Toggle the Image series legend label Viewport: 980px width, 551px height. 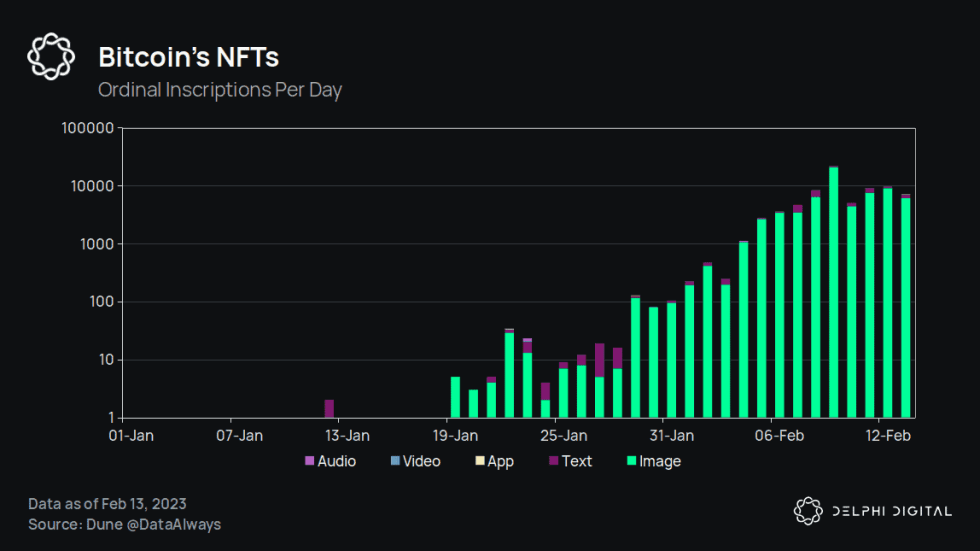(x=660, y=461)
